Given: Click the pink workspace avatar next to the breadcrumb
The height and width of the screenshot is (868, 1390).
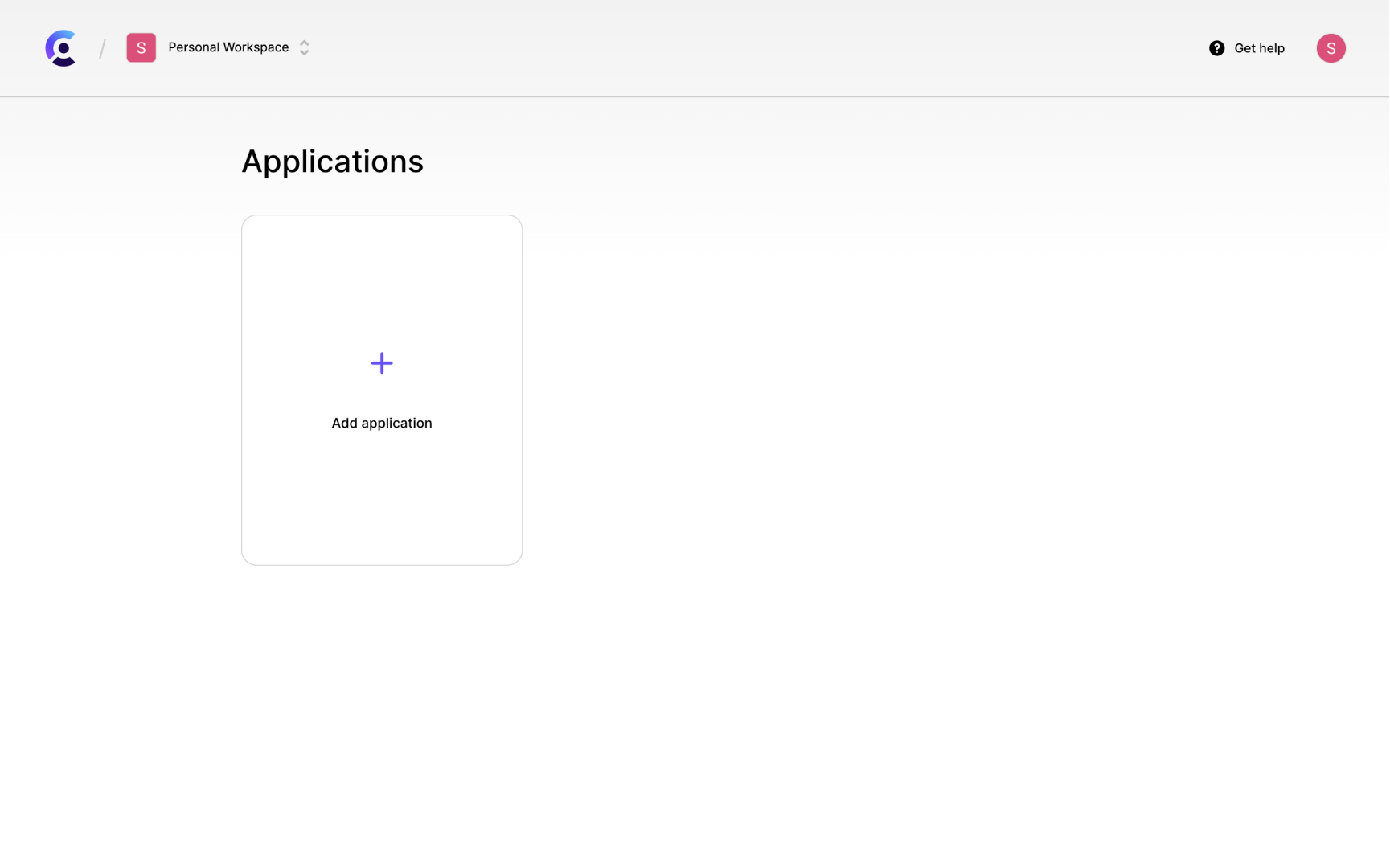Looking at the screenshot, I should tap(141, 47).
